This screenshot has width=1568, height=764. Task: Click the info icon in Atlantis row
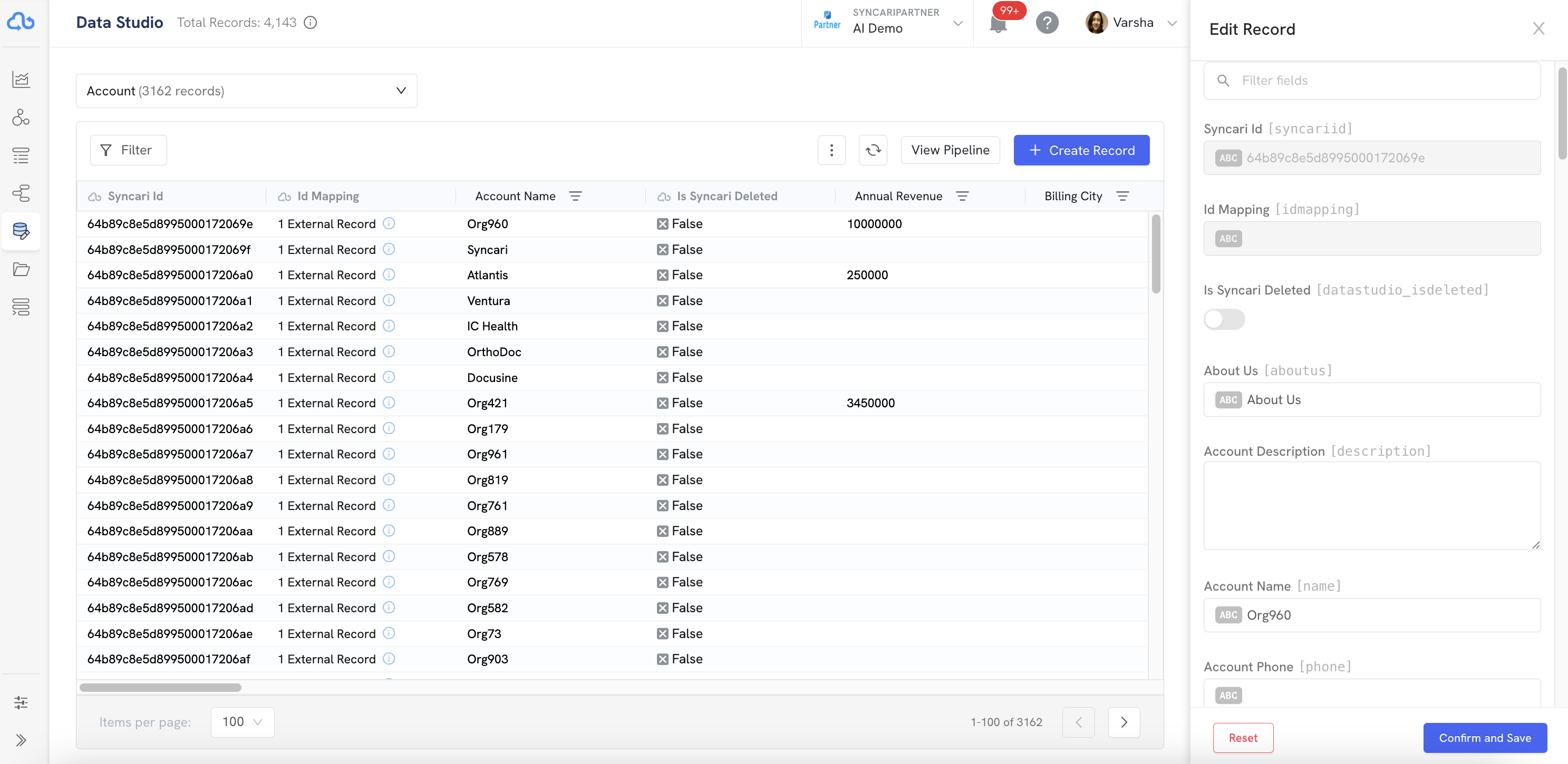[389, 275]
